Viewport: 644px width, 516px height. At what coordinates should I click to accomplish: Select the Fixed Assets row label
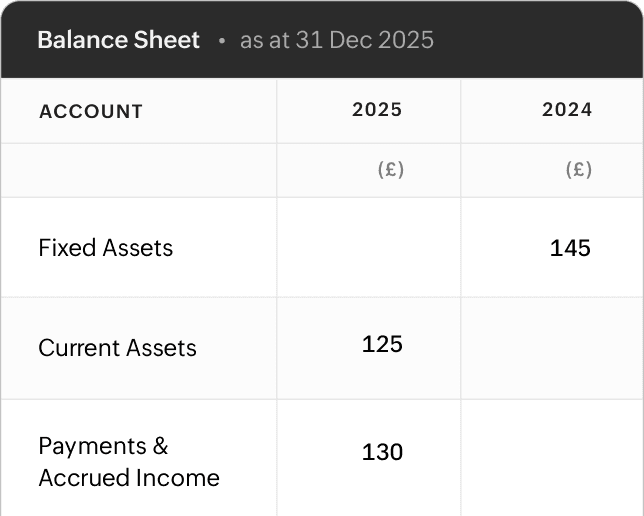point(105,248)
